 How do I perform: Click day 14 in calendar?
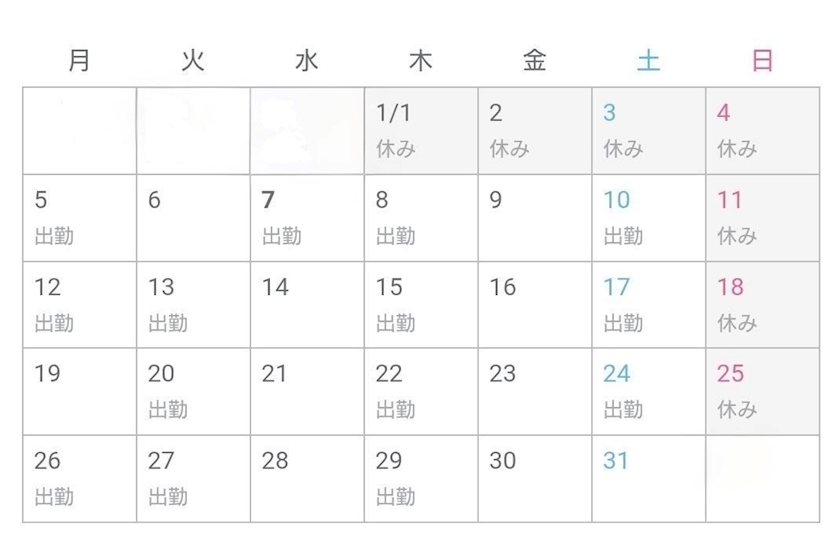pos(307,305)
